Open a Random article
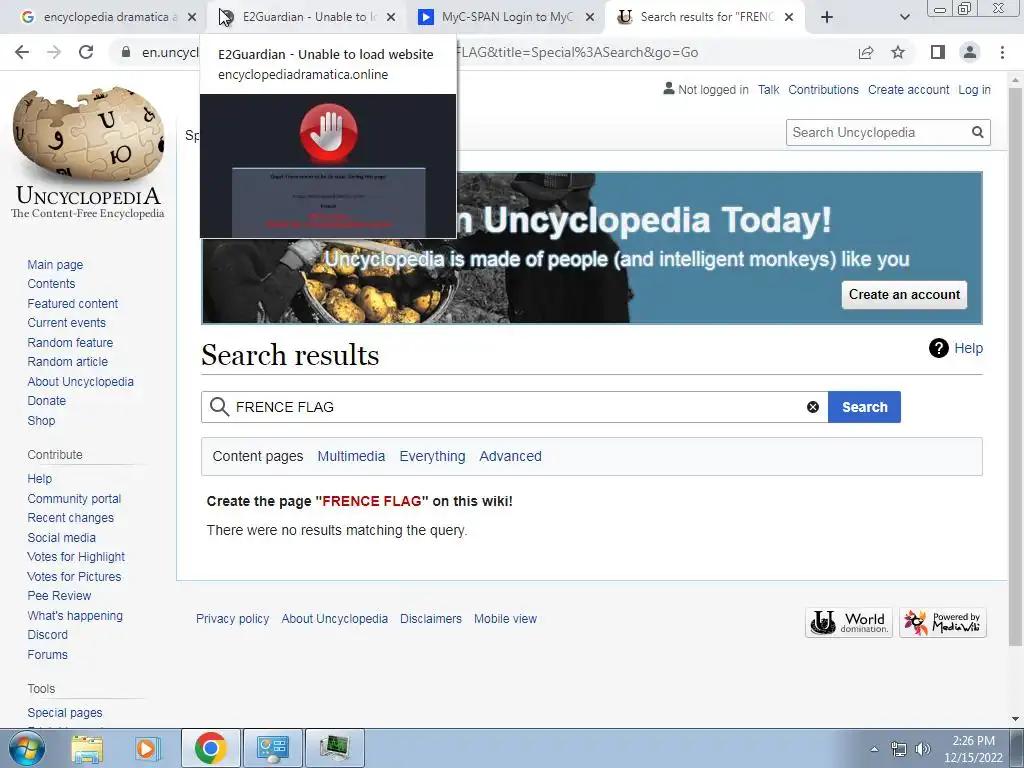 click(x=67, y=361)
